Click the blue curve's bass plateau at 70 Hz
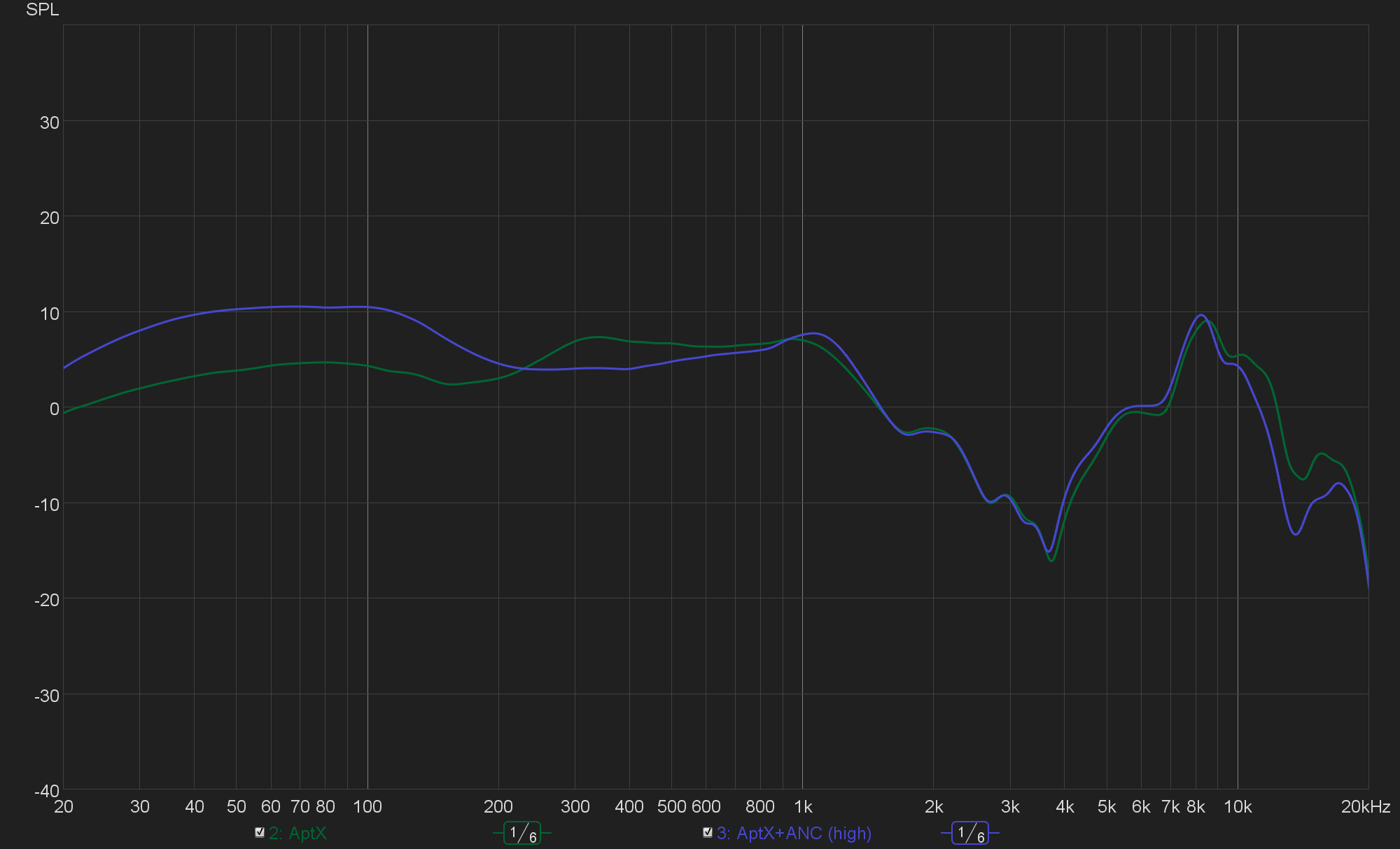 click(300, 307)
